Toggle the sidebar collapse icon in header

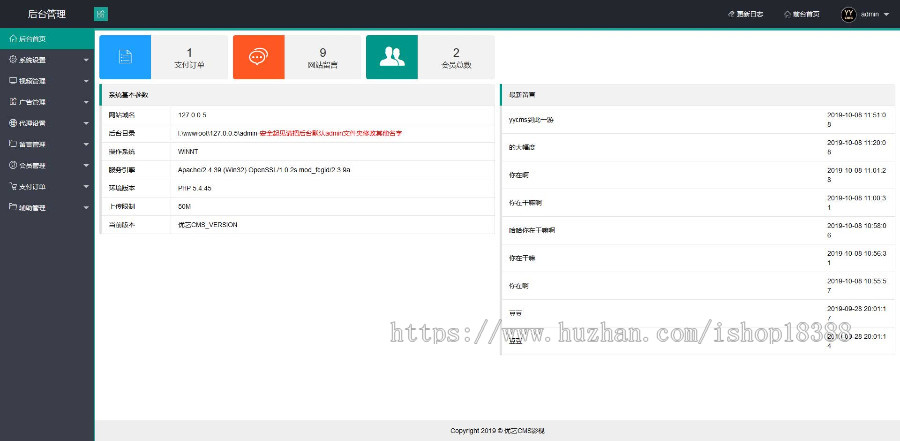coord(100,14)
